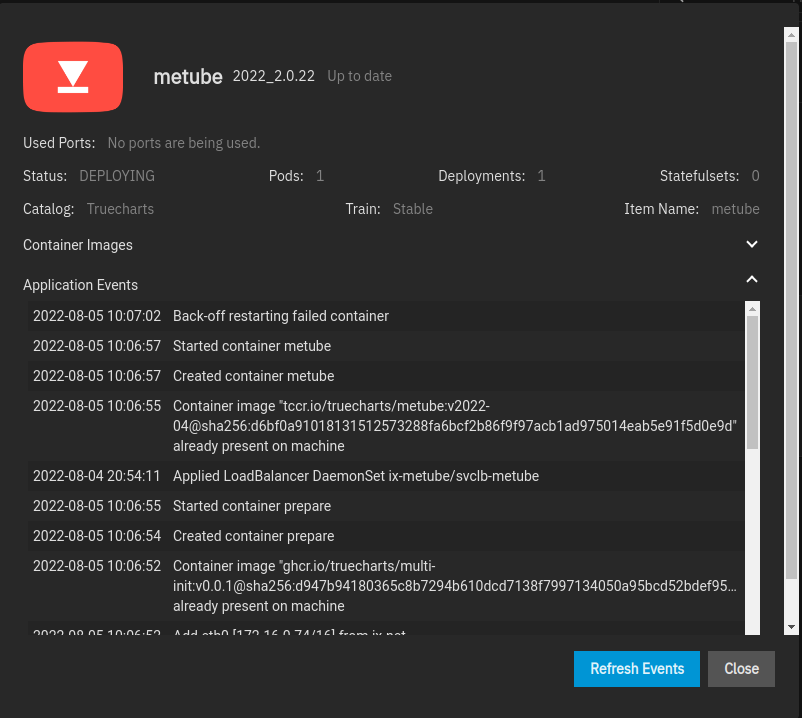Click the dialog's outer scrollbar thumb
802x718 pixels.
791,311
